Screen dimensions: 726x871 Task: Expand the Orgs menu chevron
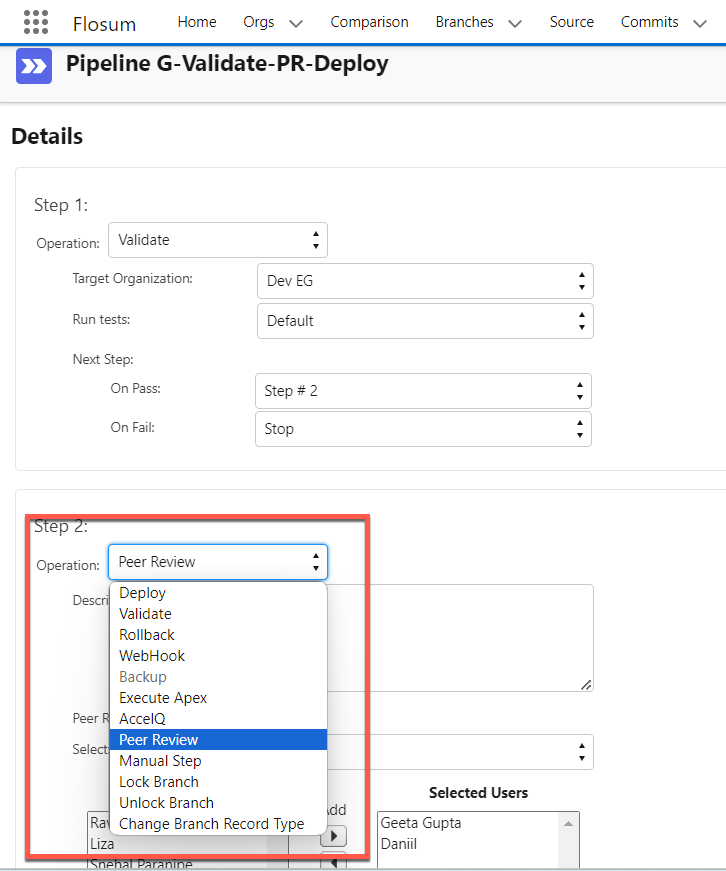click(x=296, y=23)
